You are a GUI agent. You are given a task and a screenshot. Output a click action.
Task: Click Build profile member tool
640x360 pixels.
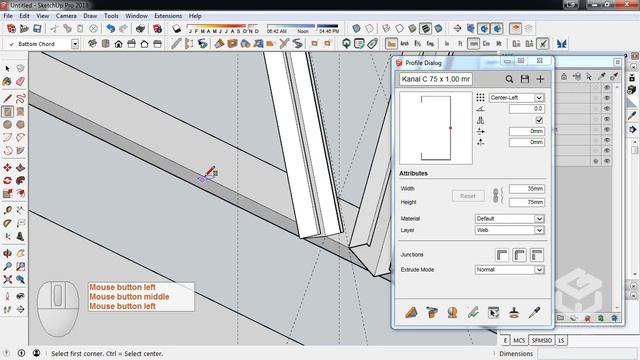tap(411, 313)
